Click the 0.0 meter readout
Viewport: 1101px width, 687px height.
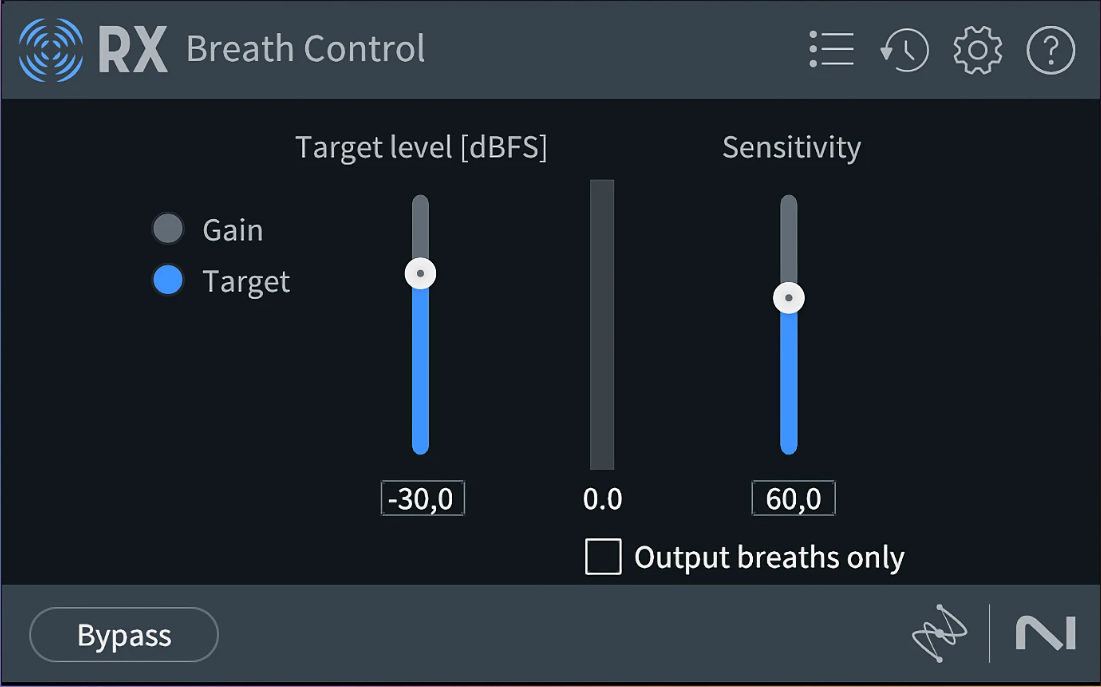point(602,499)
